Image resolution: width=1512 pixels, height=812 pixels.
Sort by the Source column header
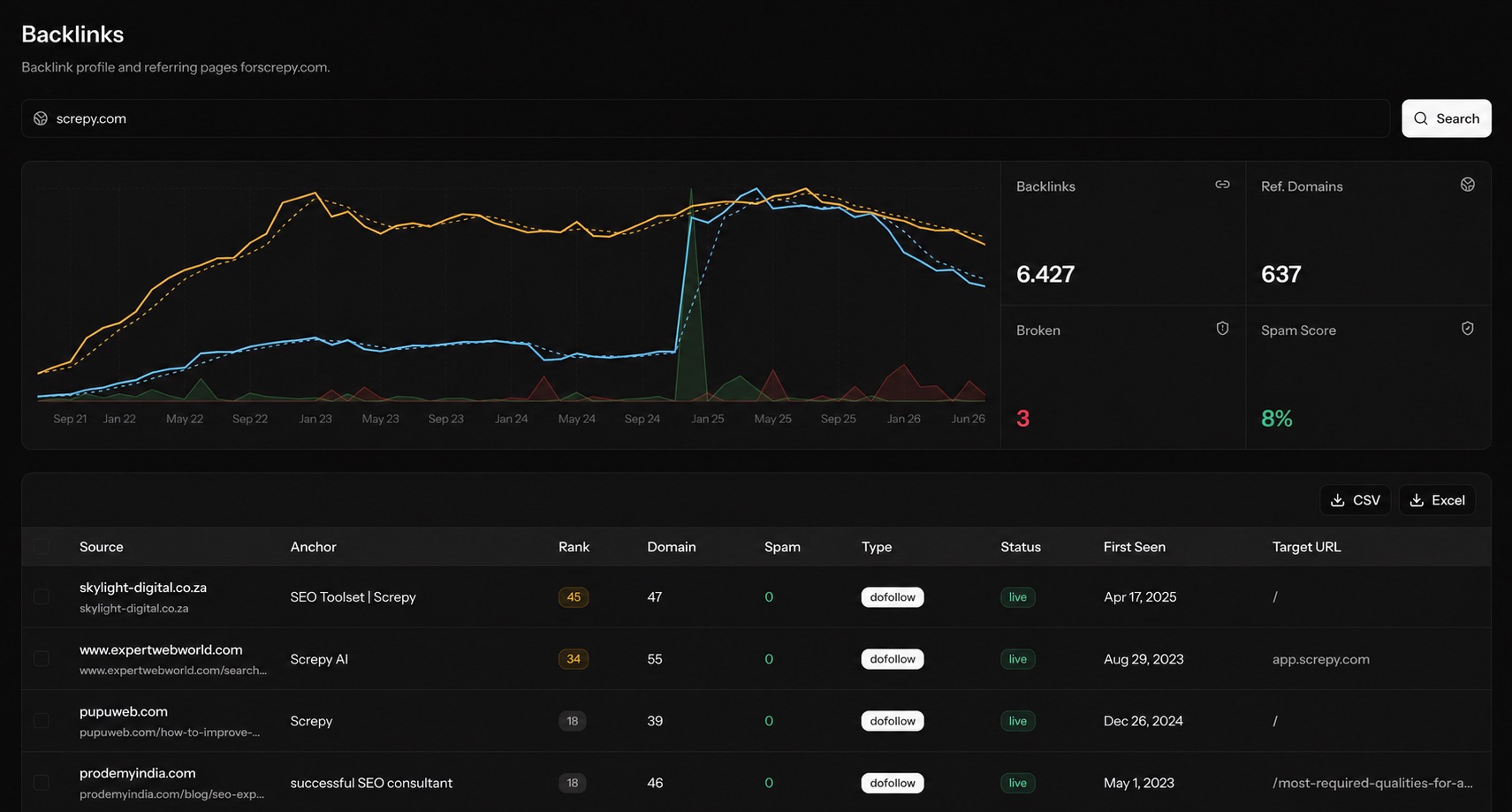pos(102,547)
